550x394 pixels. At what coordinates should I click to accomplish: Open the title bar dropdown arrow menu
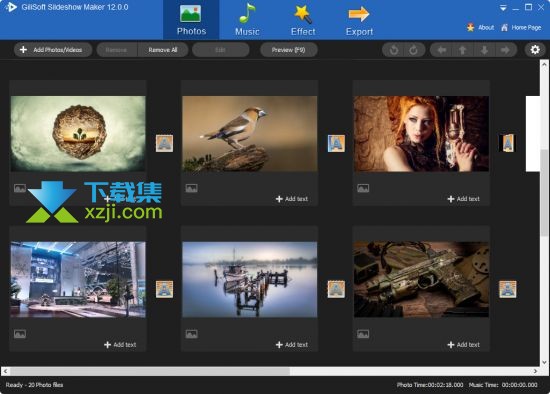(503, 8)
